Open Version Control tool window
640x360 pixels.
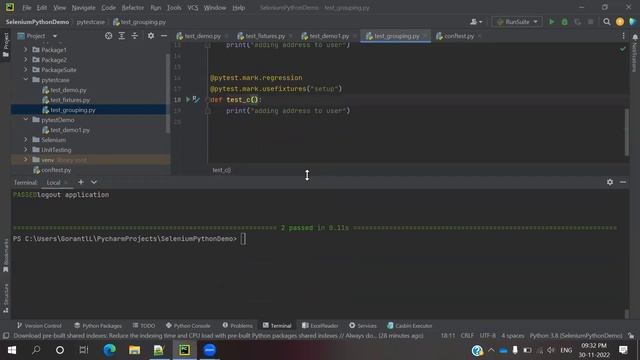coord(39,325)
